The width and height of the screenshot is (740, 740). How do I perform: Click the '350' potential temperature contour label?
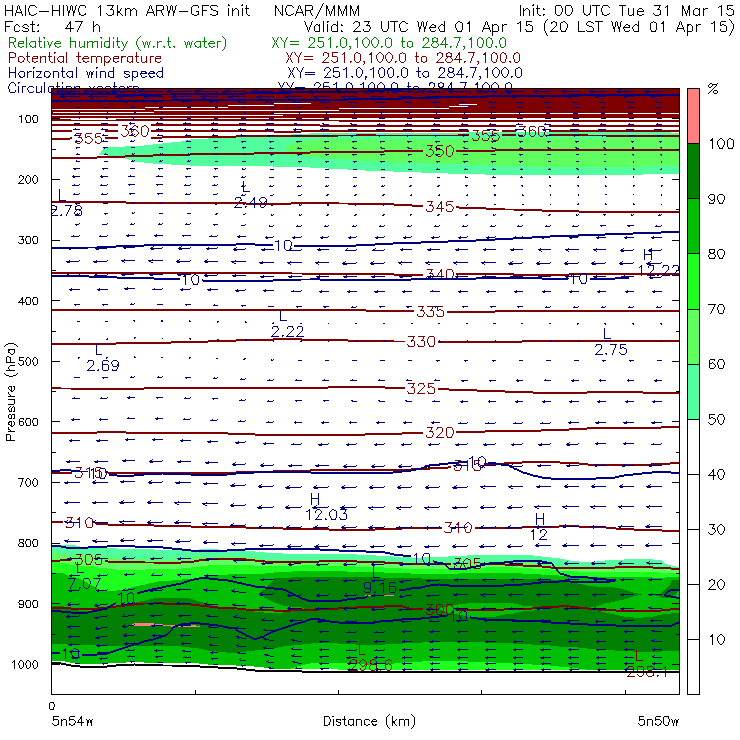(440, 151)
